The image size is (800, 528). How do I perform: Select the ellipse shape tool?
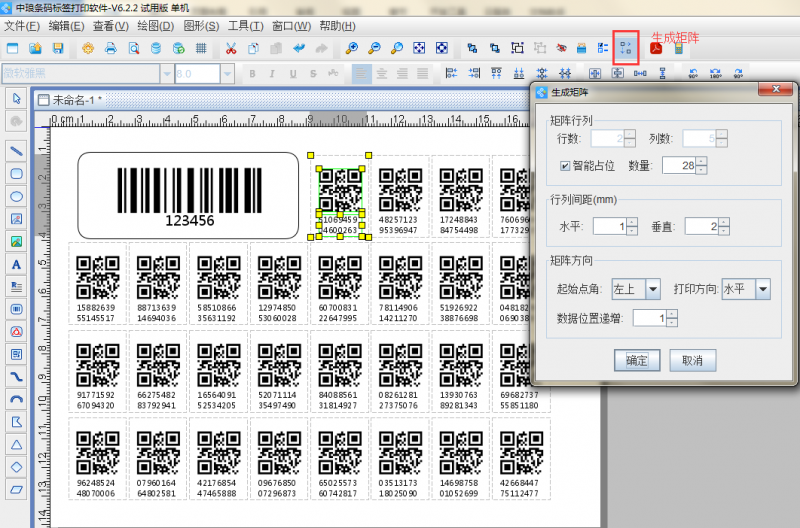coord(16,195)
